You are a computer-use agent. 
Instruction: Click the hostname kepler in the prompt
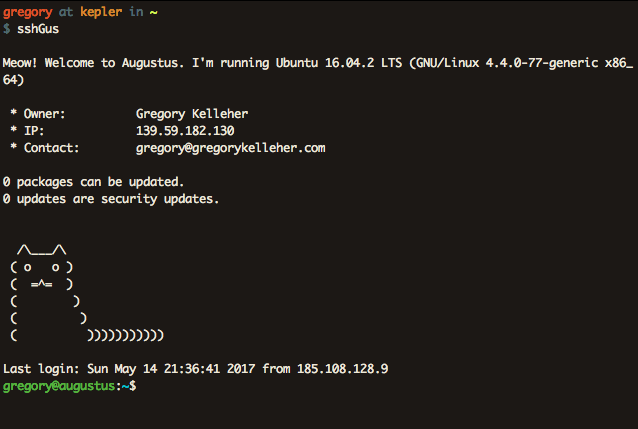coord(101,13)
